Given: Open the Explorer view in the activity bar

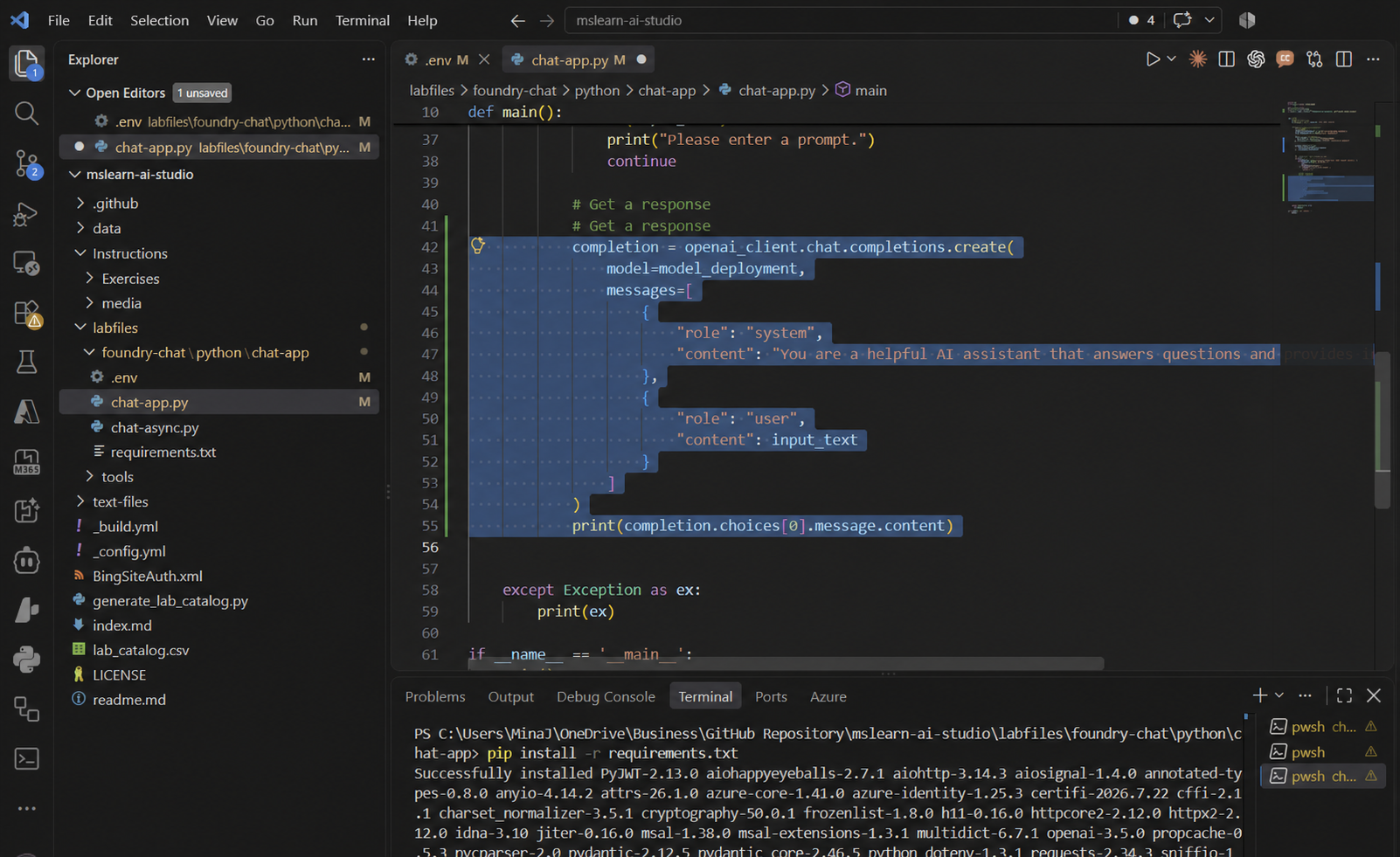Looking at the screenshot, I should [x=26, y=64].
